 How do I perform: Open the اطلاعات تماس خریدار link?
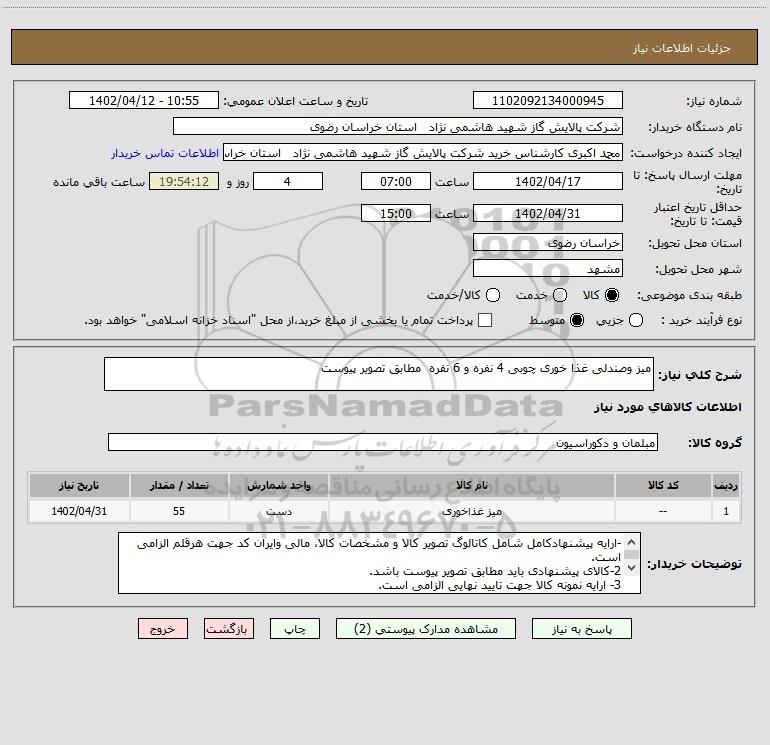click(x=165, y=153)
